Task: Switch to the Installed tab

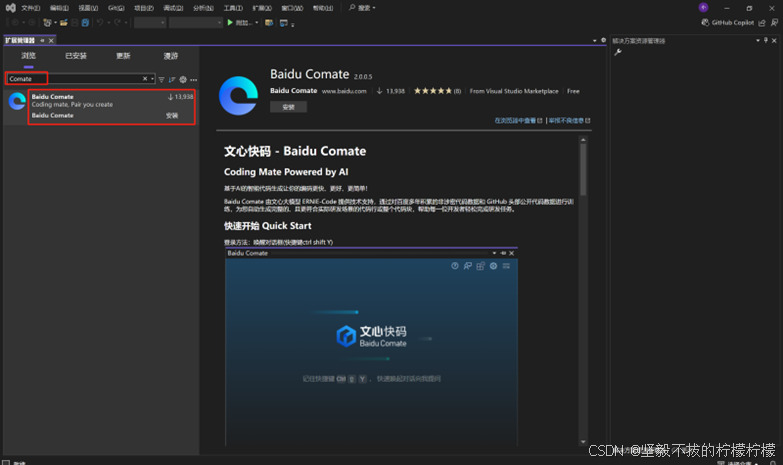Action: pos(76,56)
